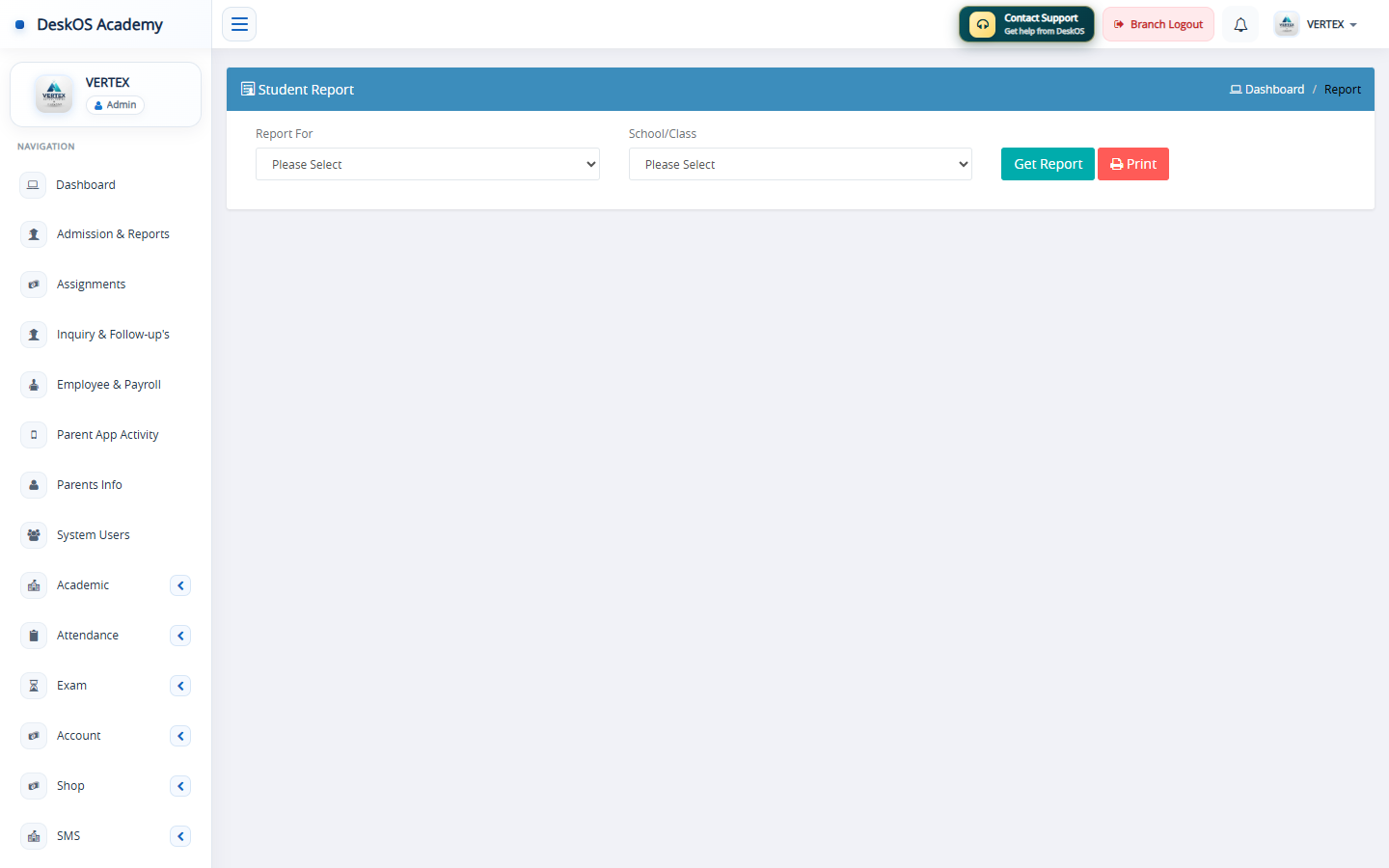
Task: Open the School/Class dropdown
Action: point(801,164)
